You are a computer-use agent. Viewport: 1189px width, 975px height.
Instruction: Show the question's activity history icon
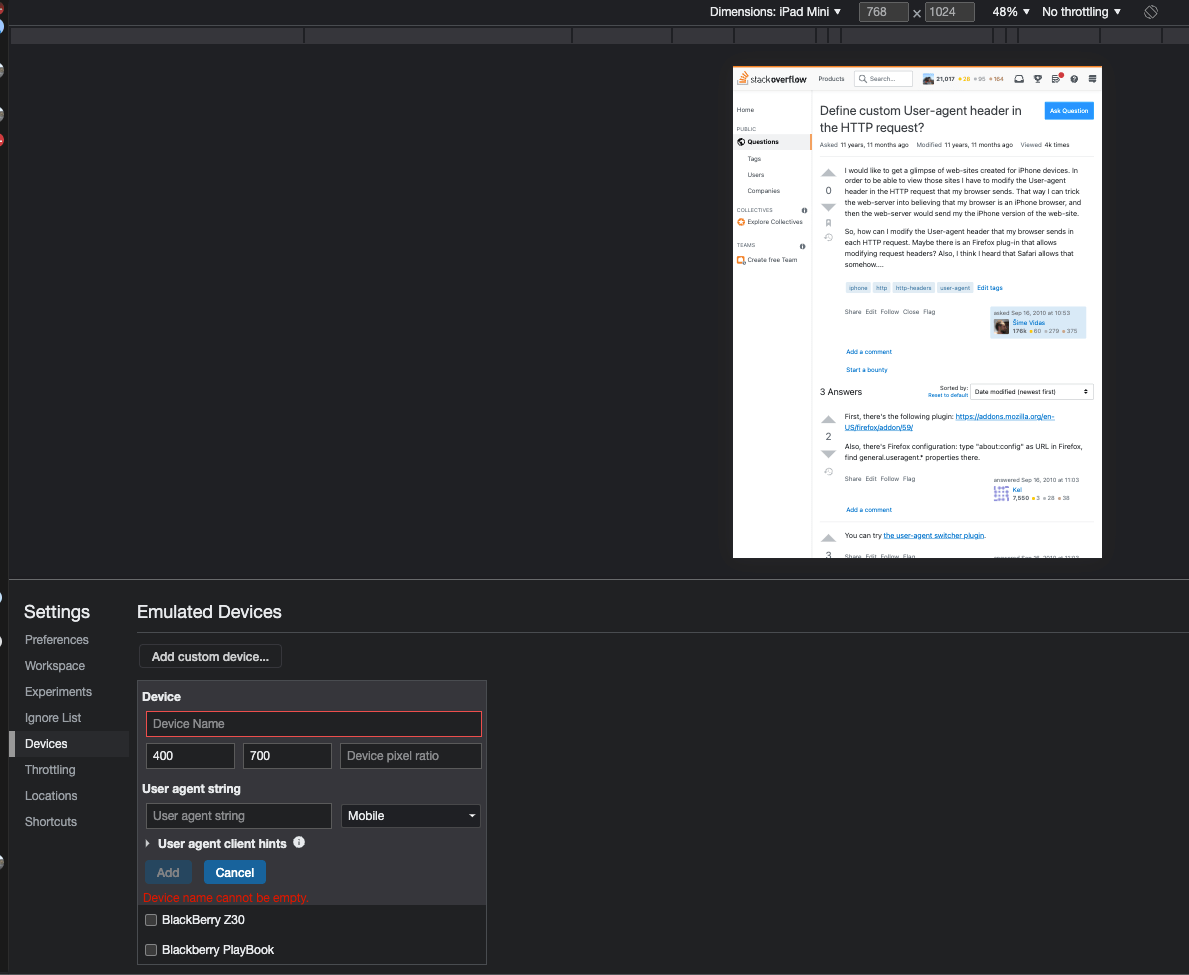point(828,237)
